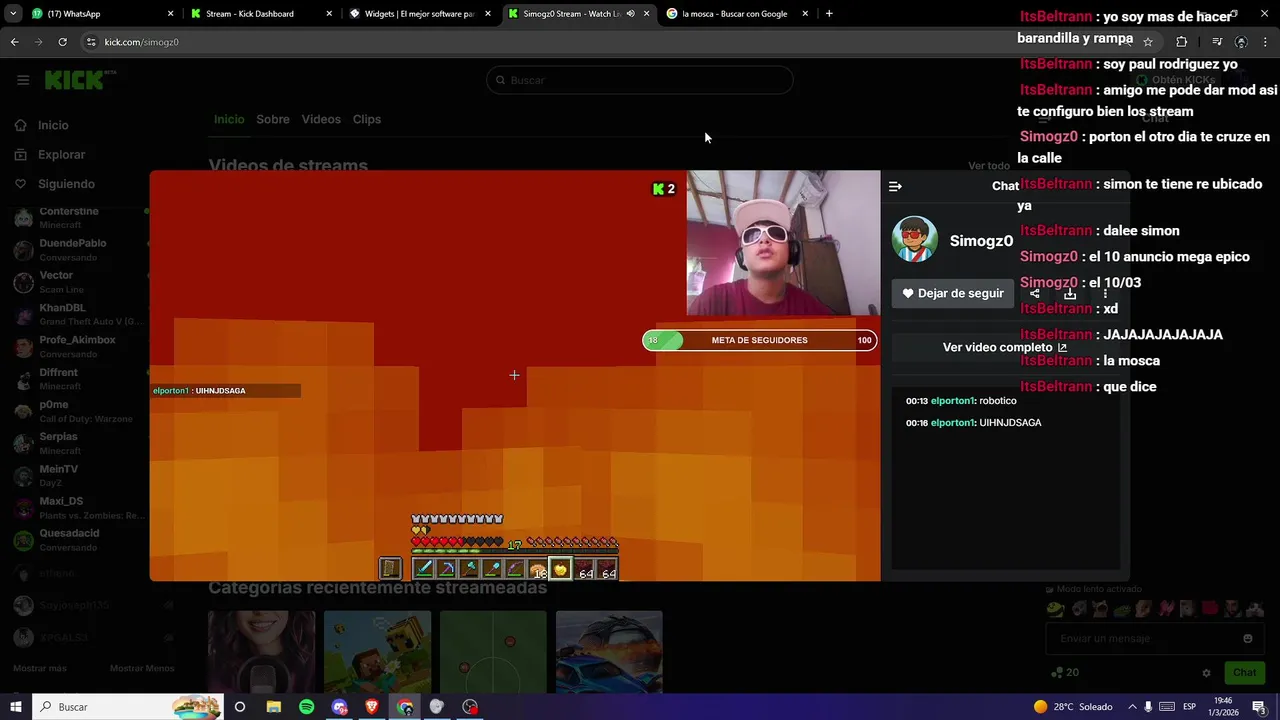The height and width of the screenshot is (720, 1280).
Task: Click the META DE SEGUIDORES progress bar
Action: [x=760, y=340]
